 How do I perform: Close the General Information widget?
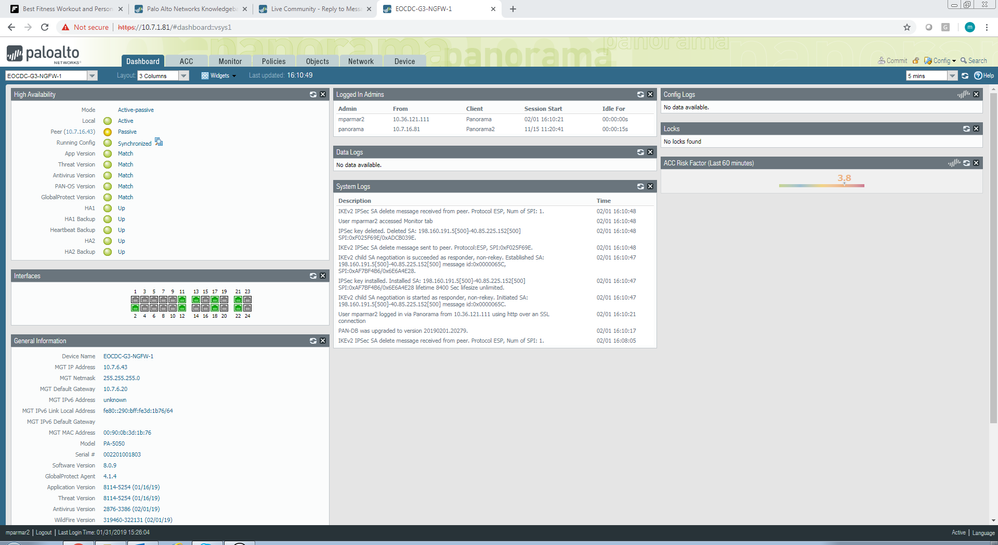coord(323,341)
